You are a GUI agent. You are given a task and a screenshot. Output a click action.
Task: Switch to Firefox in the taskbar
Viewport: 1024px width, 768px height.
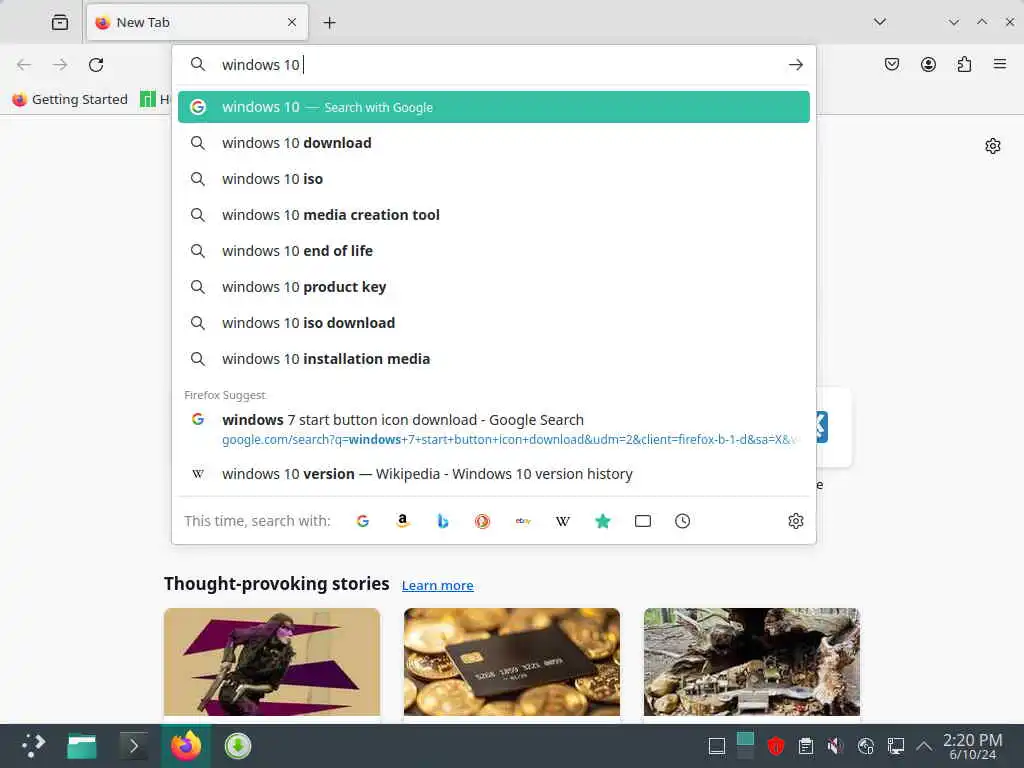click(186, 746)
